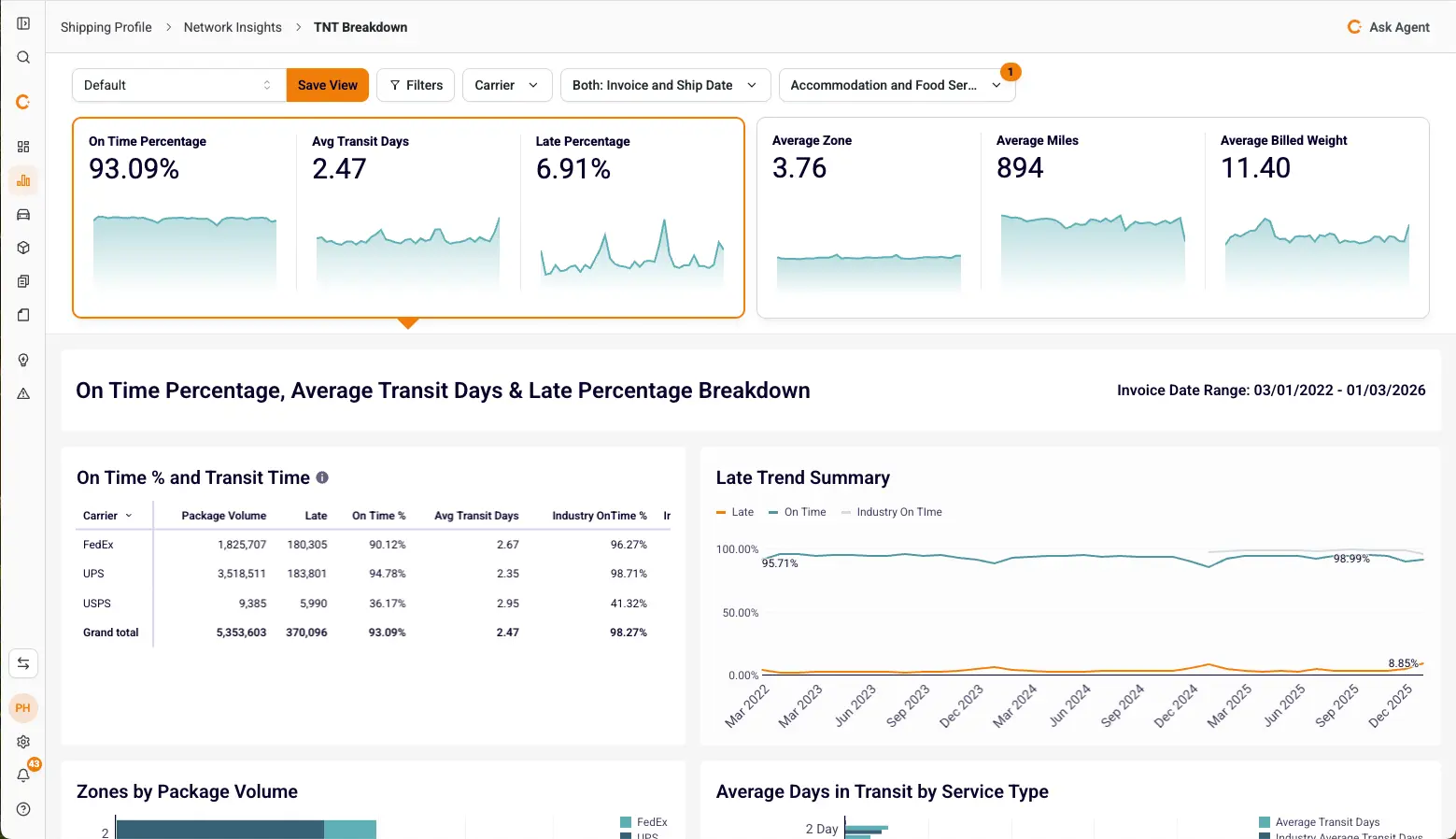Open the warning triangle alerts icon
Image resolution: width=1456 pixels, height=839 pixels.
point(23,394)
